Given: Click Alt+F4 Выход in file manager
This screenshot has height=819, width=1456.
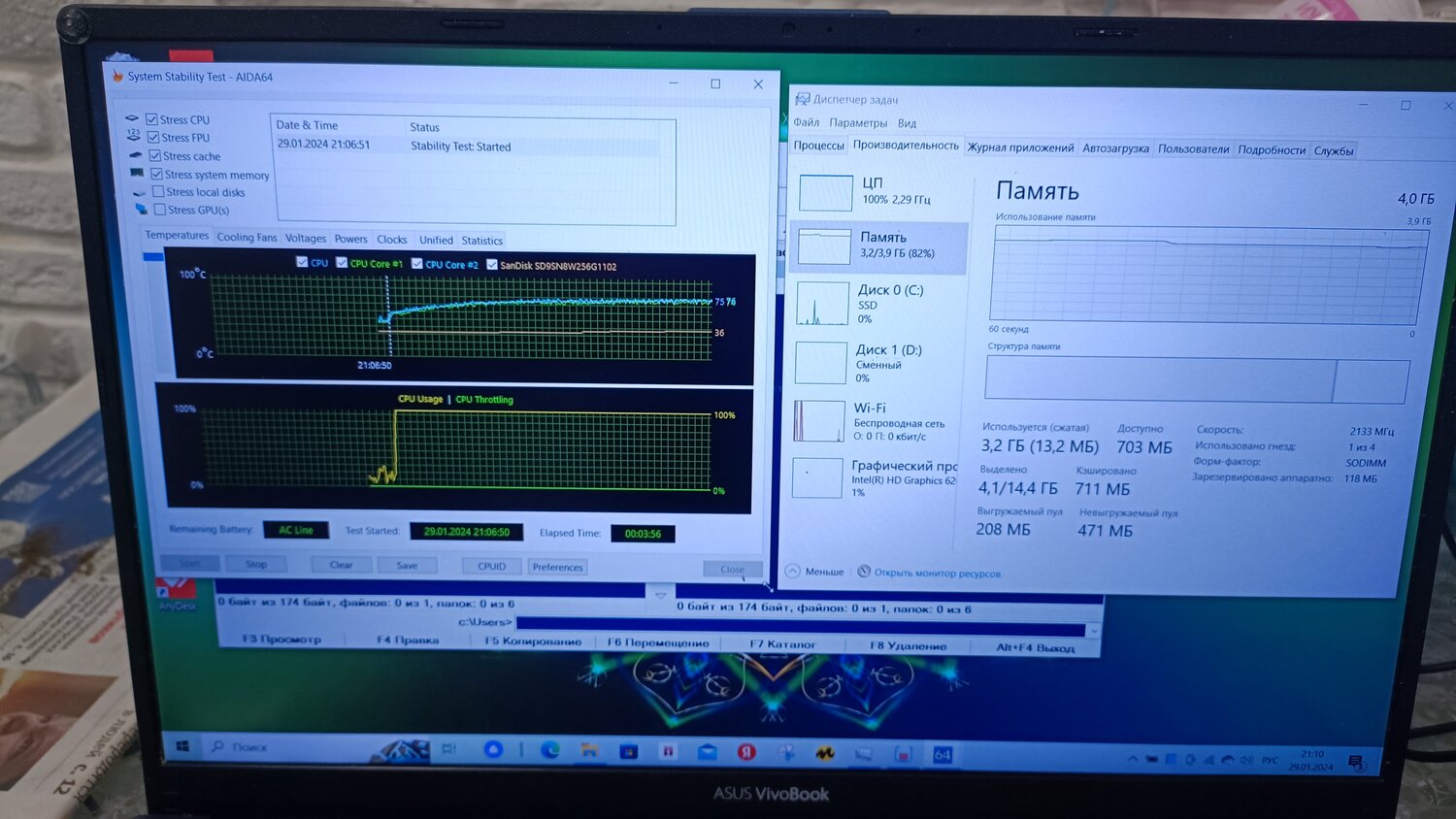Looking at the screenshot, I should (x=1035, y=647).
